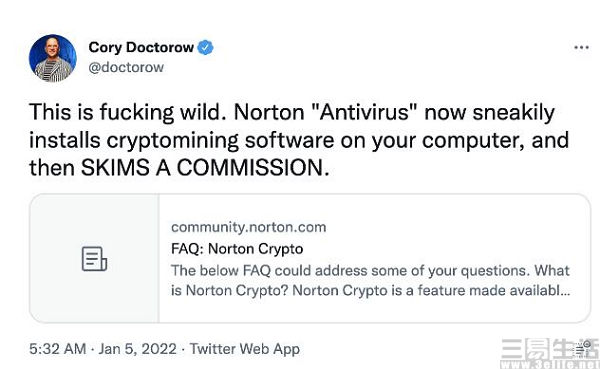Viewport: 600px width, 369px height.
Task: Click the 5:32 AM timestamp
Action: 57,349
